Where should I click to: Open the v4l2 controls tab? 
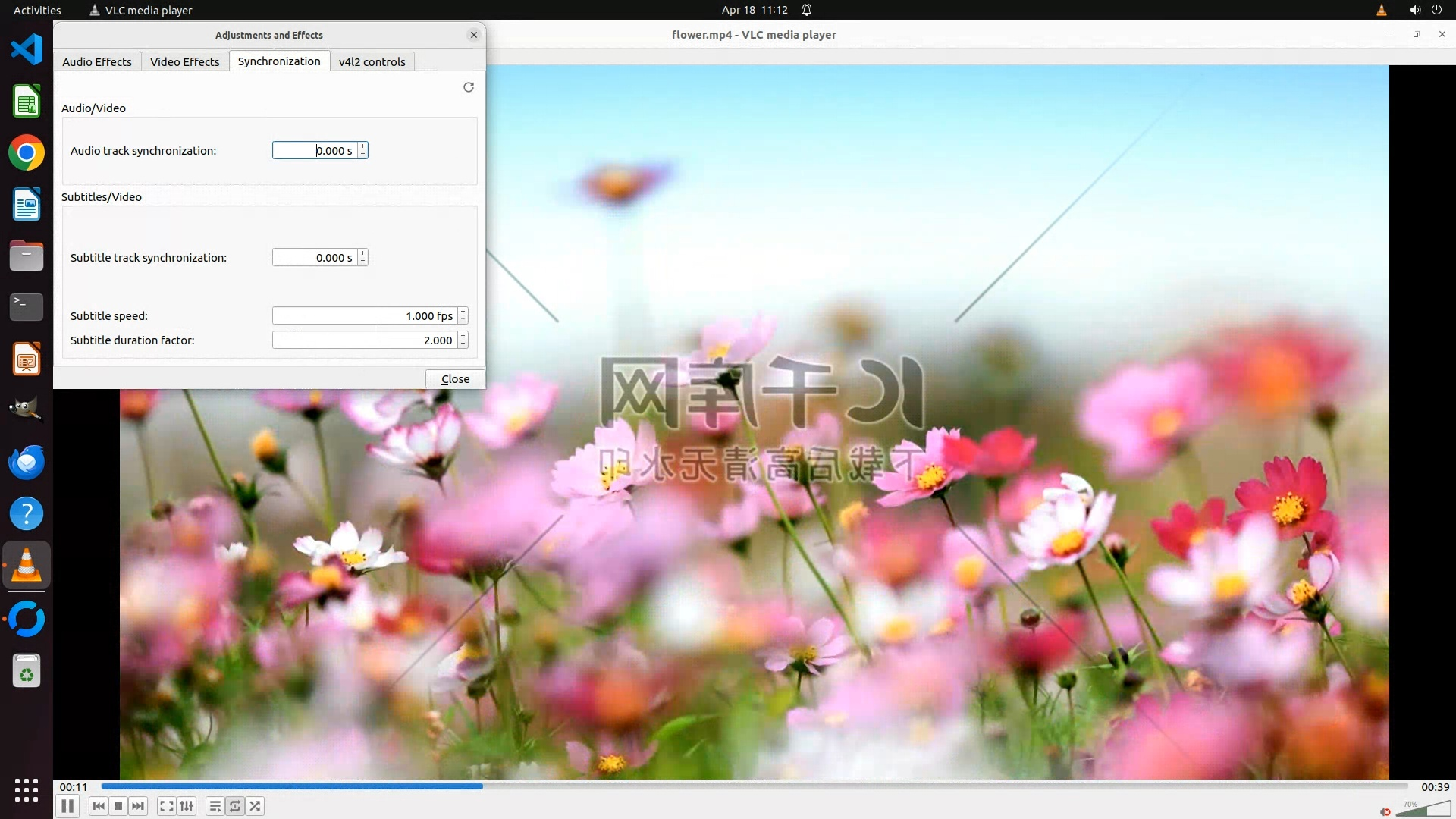click(x=372, y=61)
